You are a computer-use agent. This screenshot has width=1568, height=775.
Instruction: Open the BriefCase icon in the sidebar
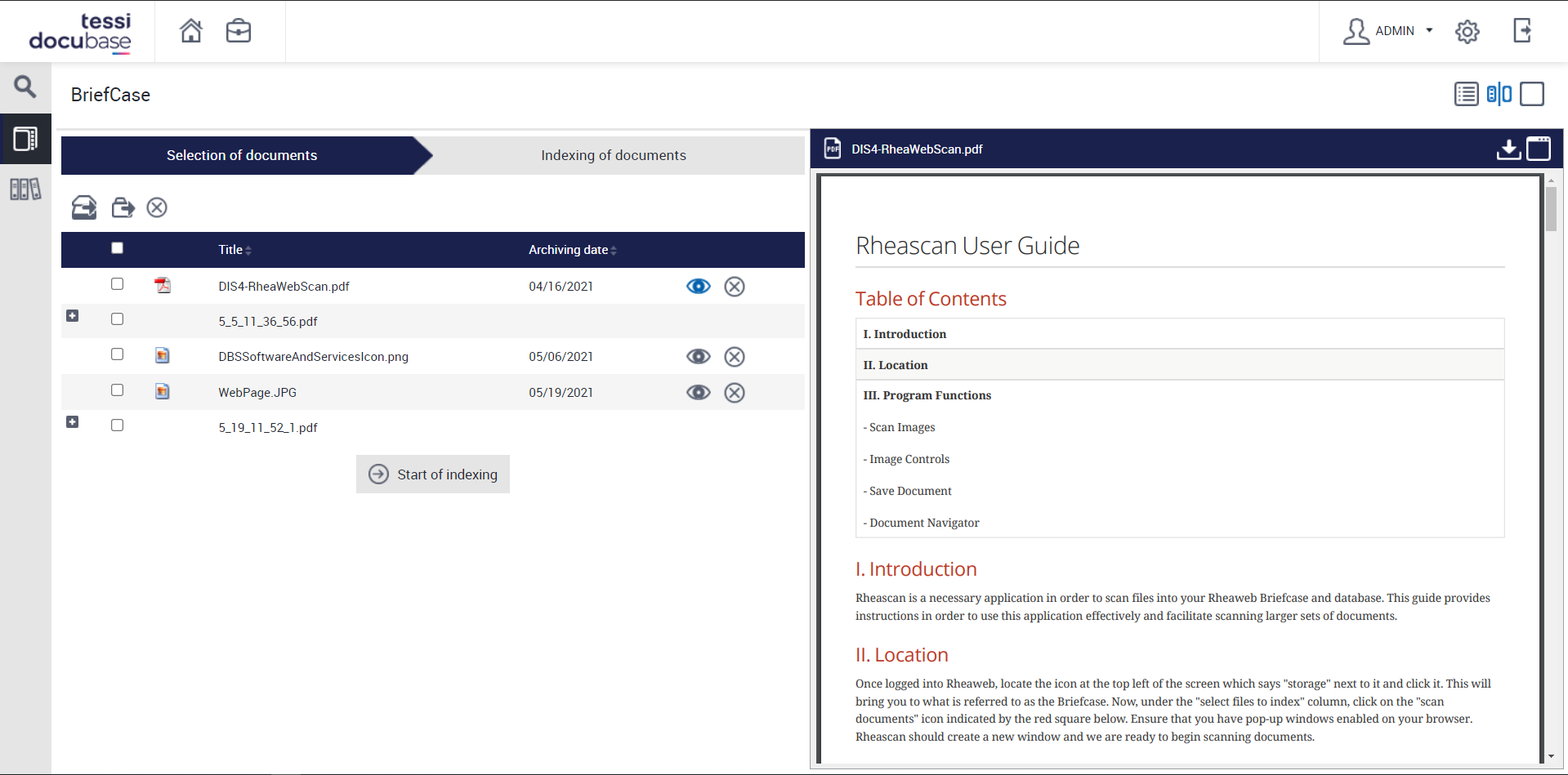click(x=25, y=139)
